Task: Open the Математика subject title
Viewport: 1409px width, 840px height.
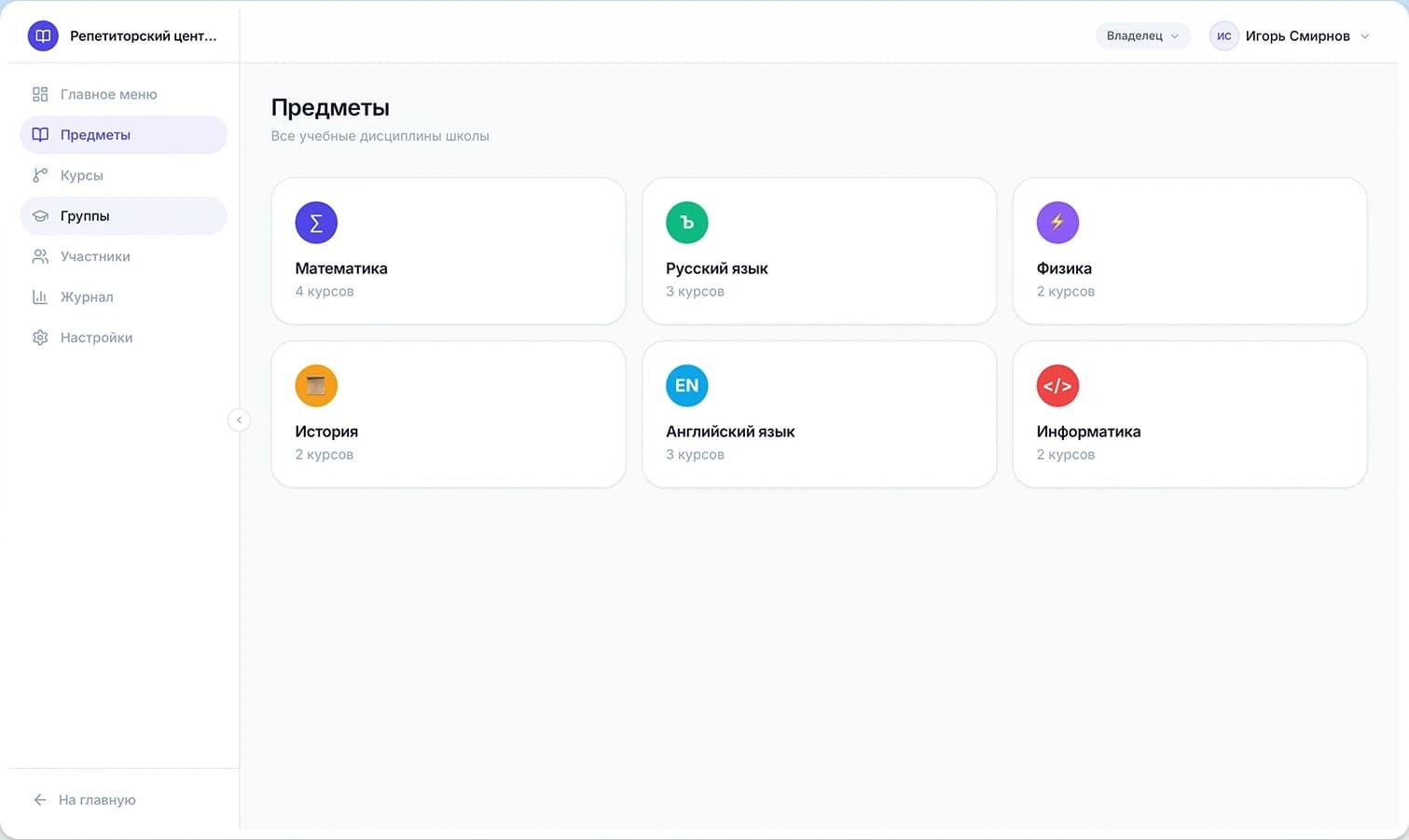Action: [x=341, y=269]
